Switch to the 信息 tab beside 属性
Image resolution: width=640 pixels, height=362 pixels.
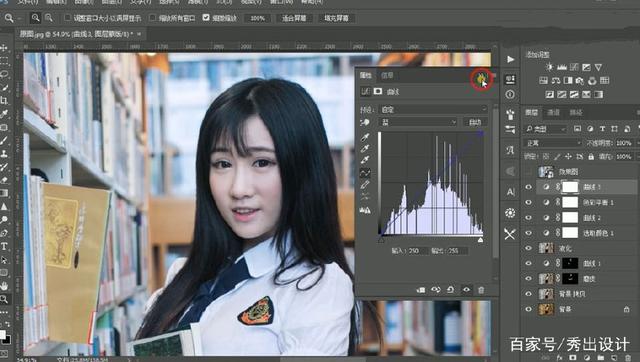(387, 76)
